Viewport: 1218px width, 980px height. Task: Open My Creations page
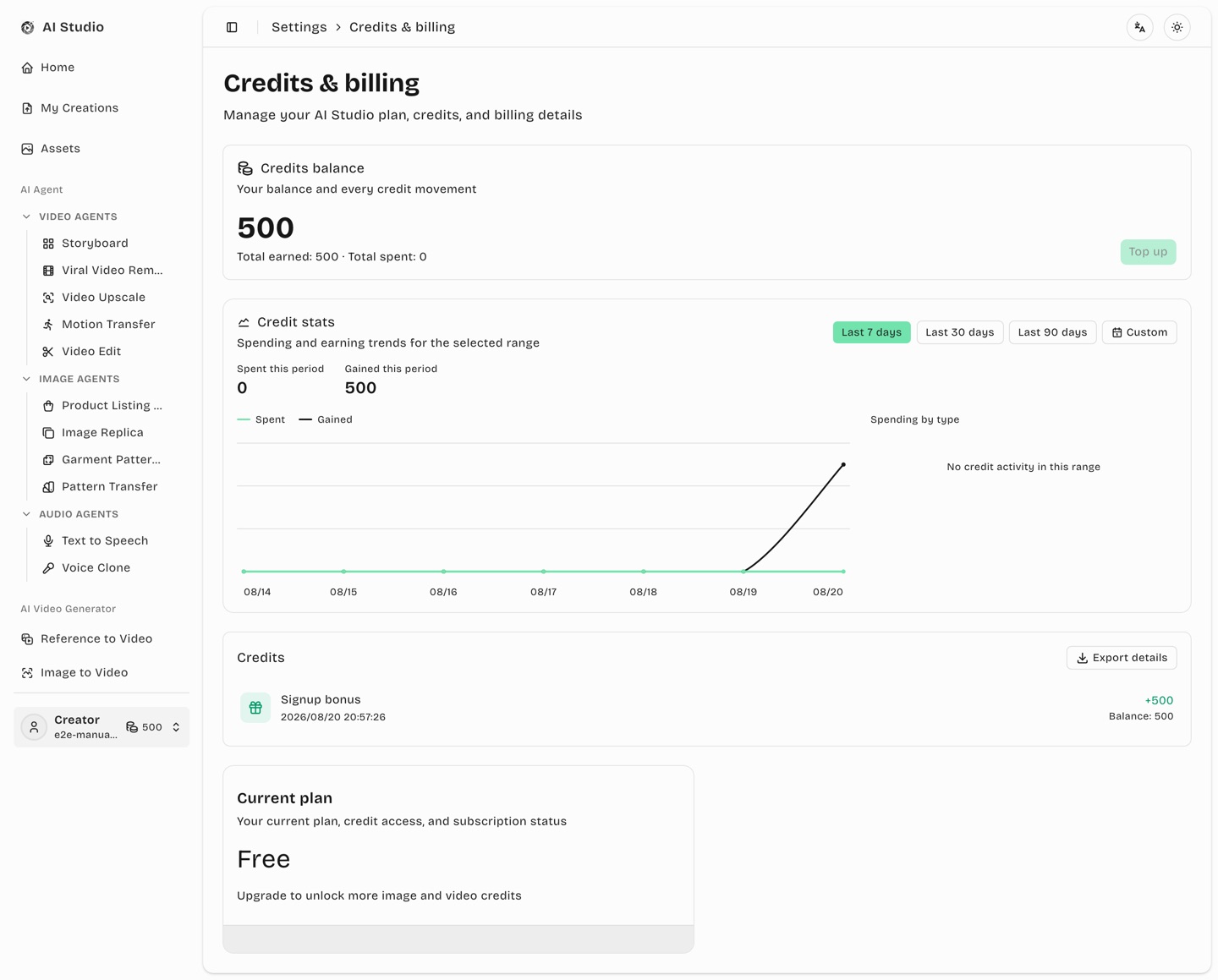point(101,108)
